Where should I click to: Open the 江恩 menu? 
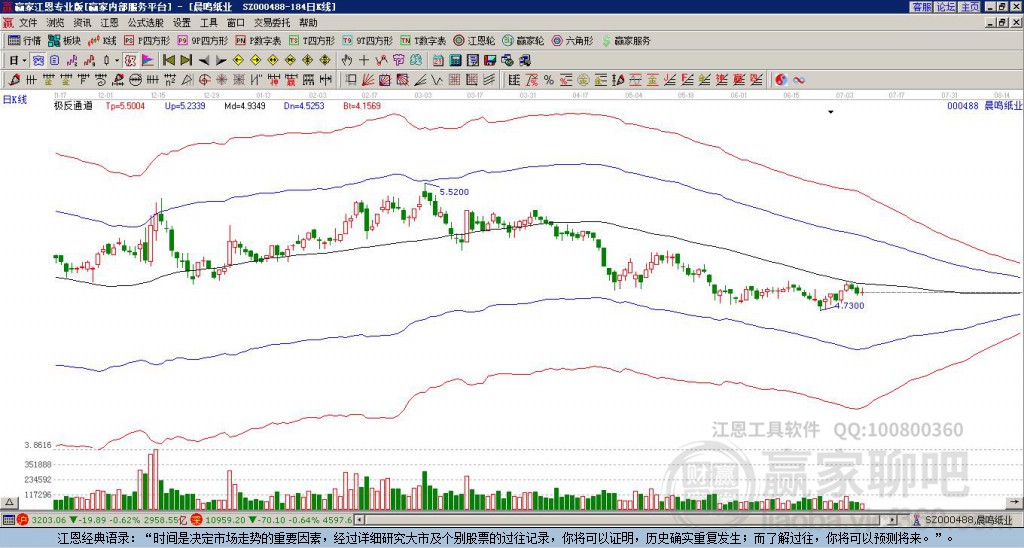tap(109, 23)
